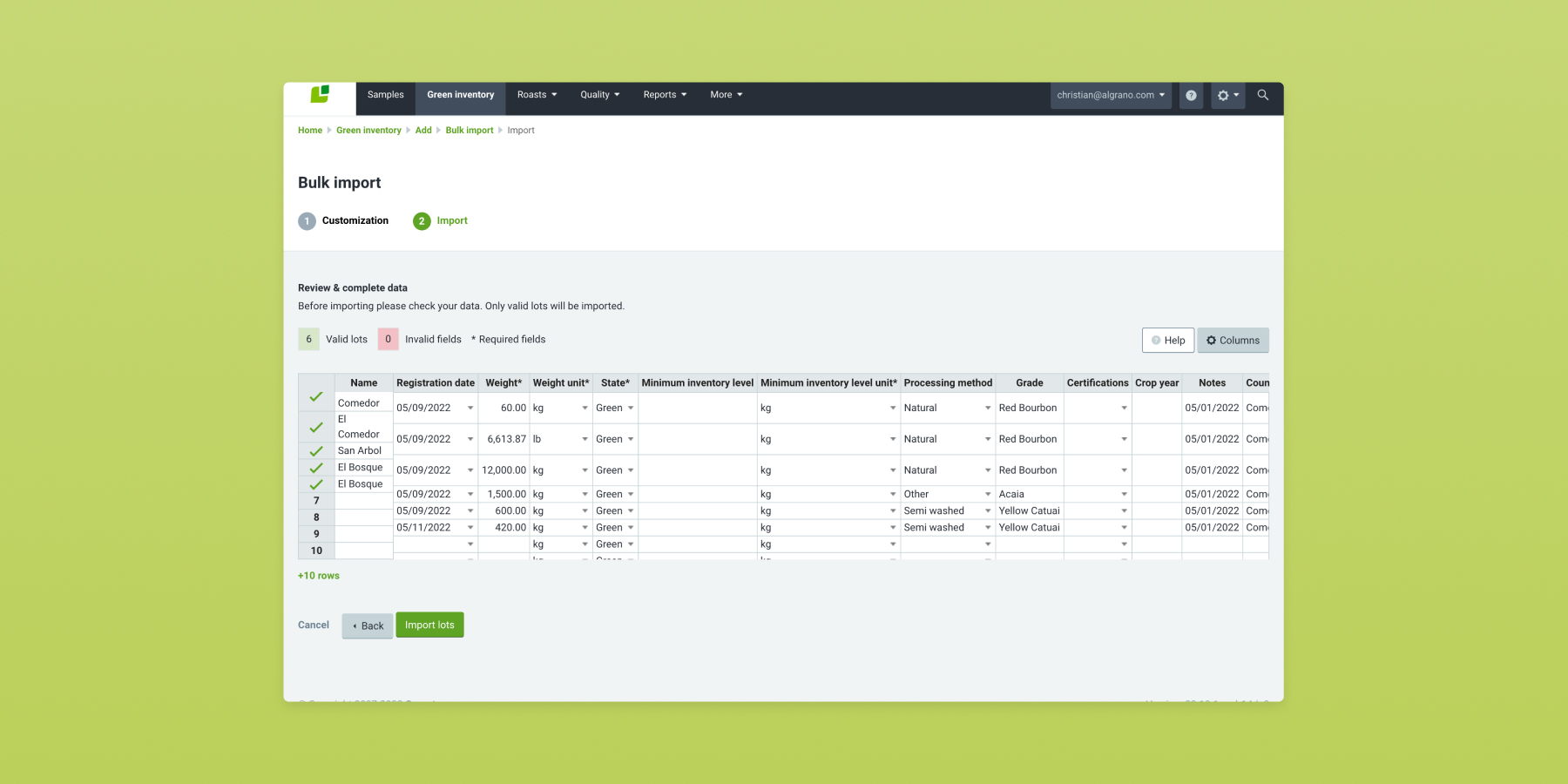Open State dropdown in the 600.00 weight row

[631, 511]
